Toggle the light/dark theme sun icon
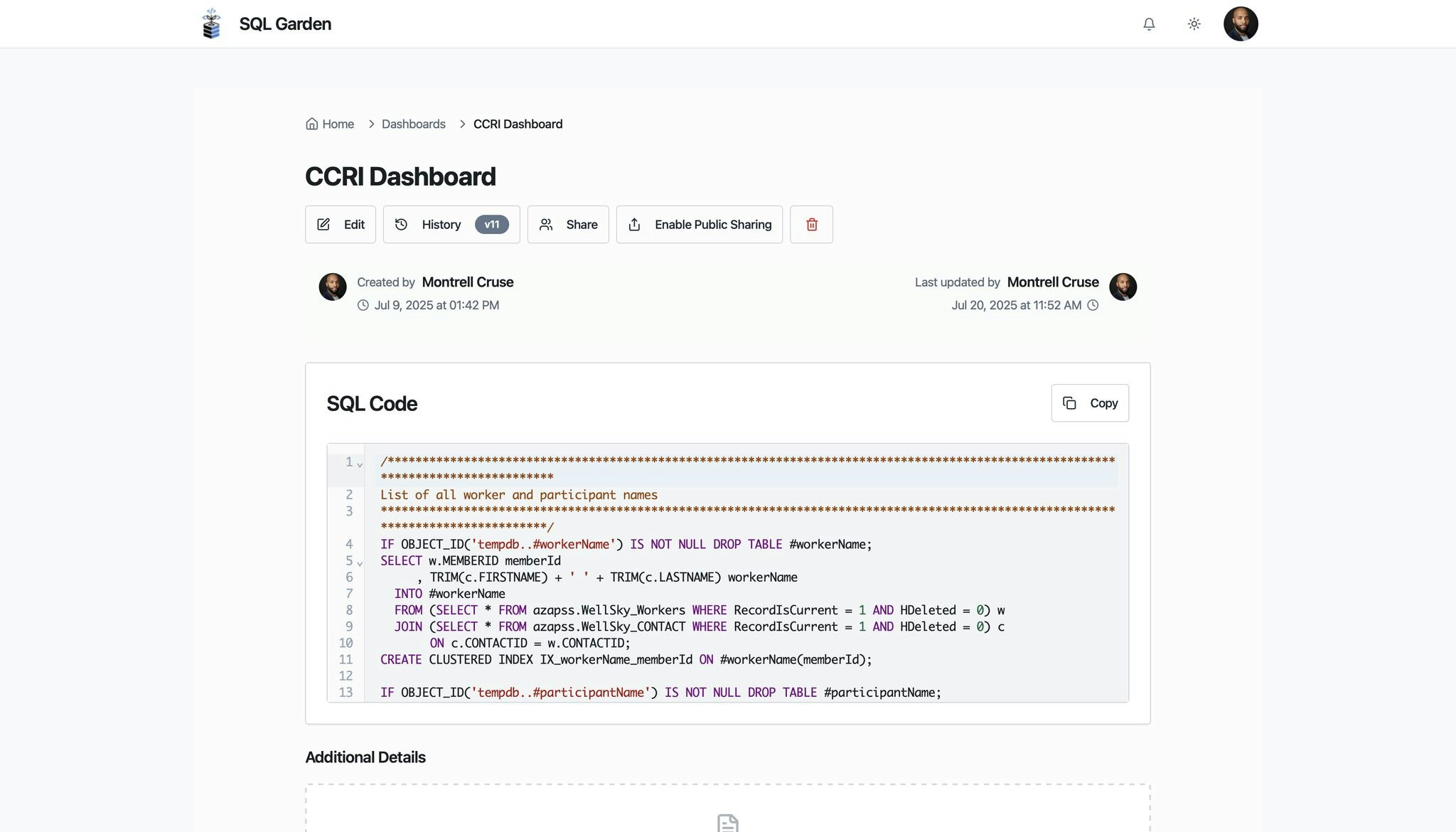Screen dimensions: 1456x832 coord(1194,24)
